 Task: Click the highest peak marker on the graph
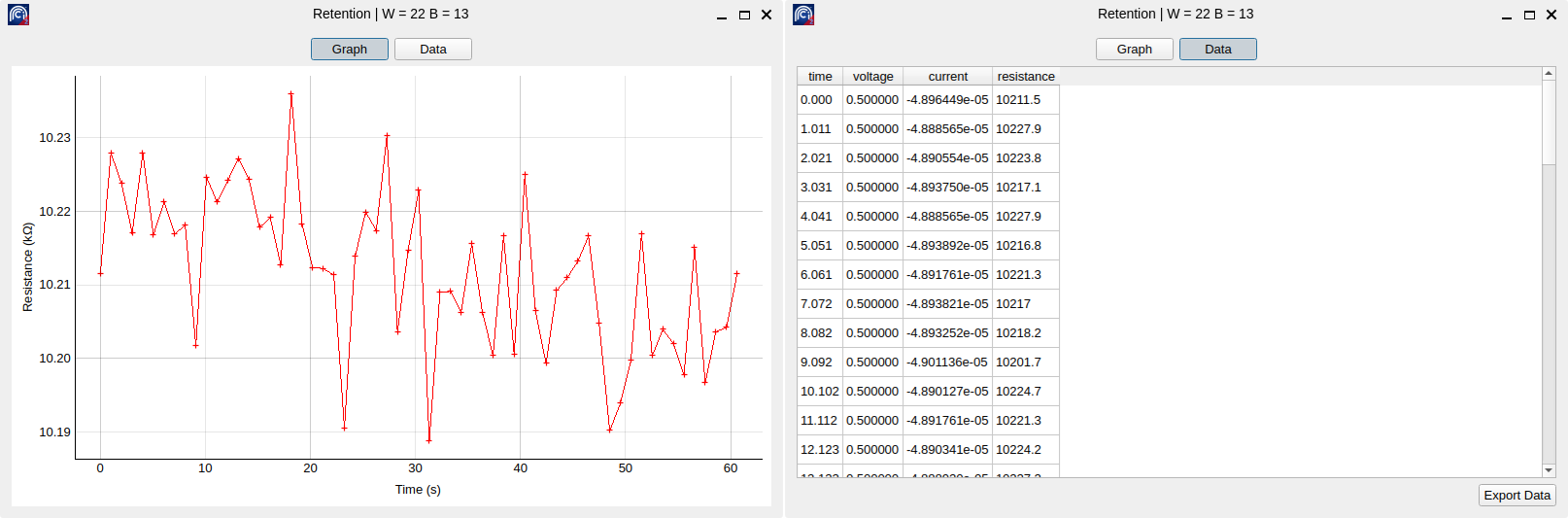click(x=290, y=94)
